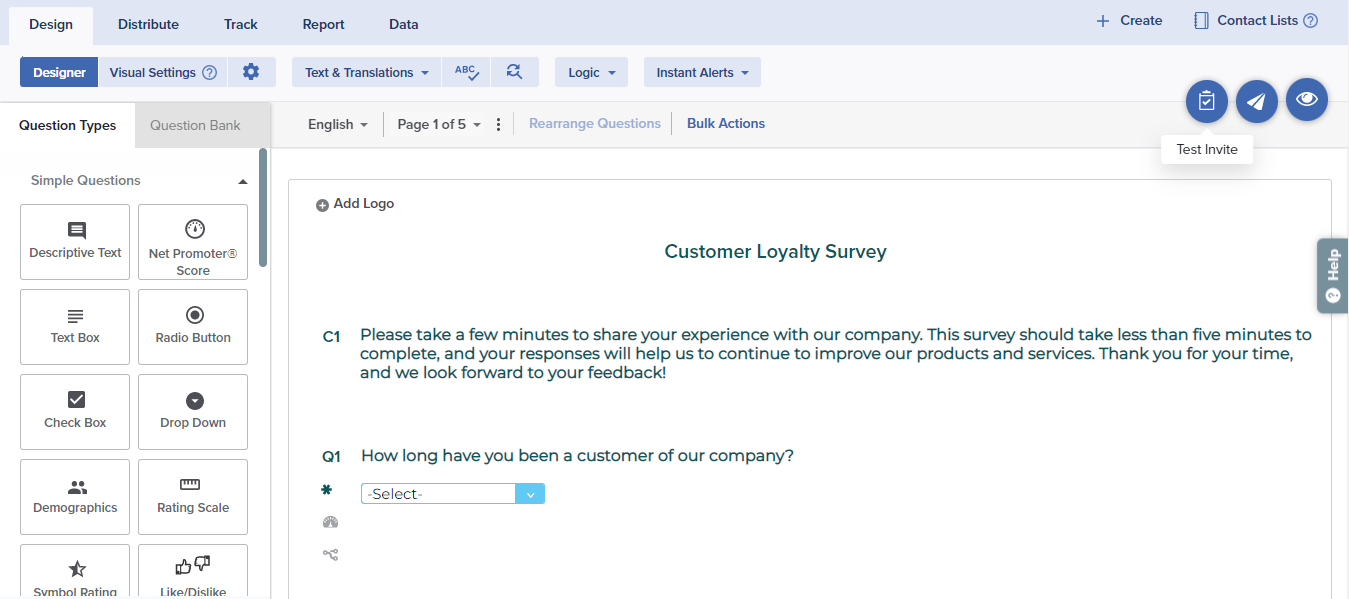This screenshot has width=1349, height=599.
Task: Add a Rating Scale question
Action: click(193, 497)
